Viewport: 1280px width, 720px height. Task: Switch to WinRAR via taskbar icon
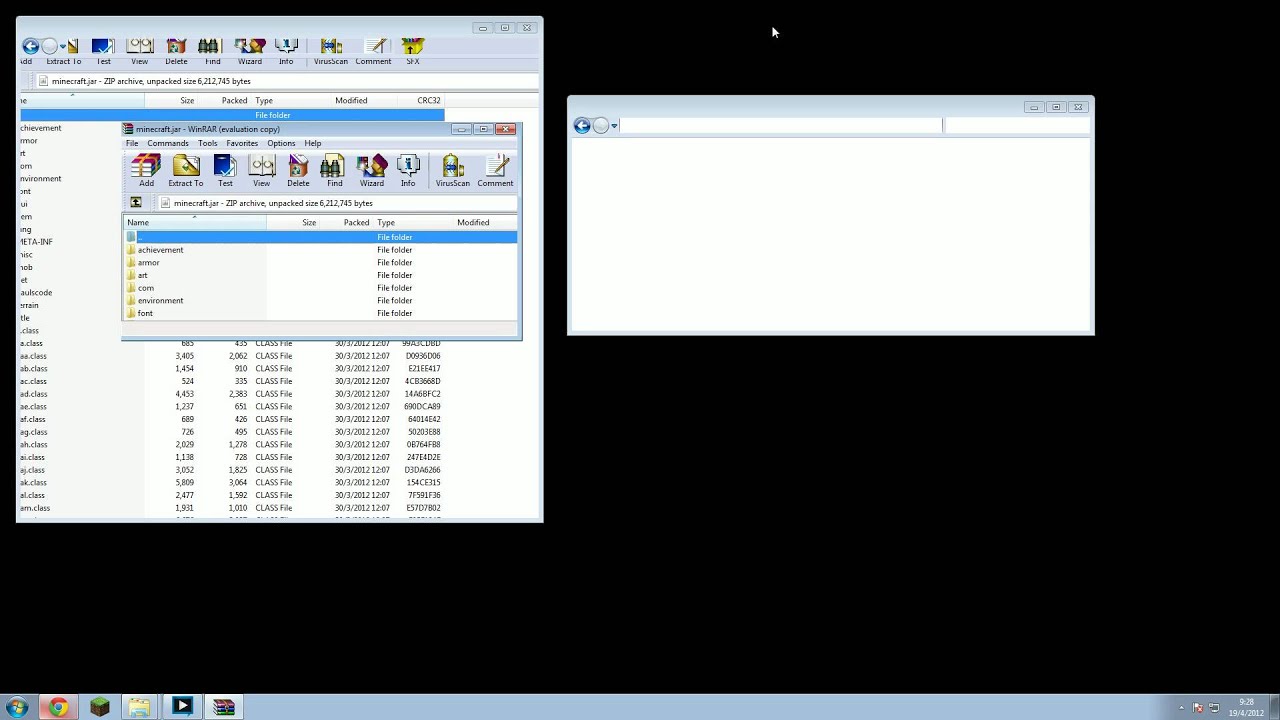223,707
